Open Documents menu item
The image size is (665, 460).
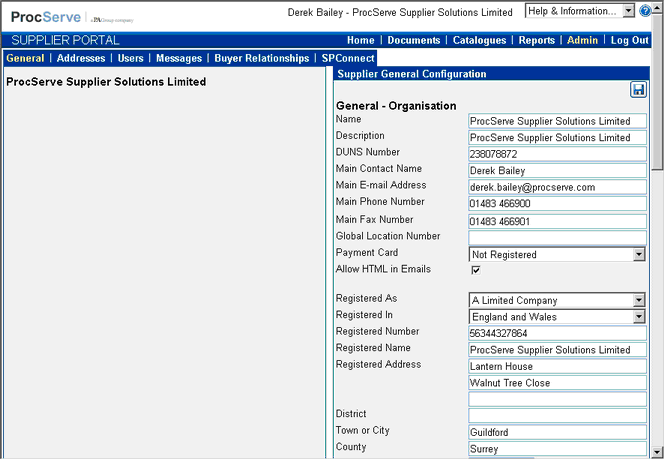pyautogui.click(x=414, y=40)
